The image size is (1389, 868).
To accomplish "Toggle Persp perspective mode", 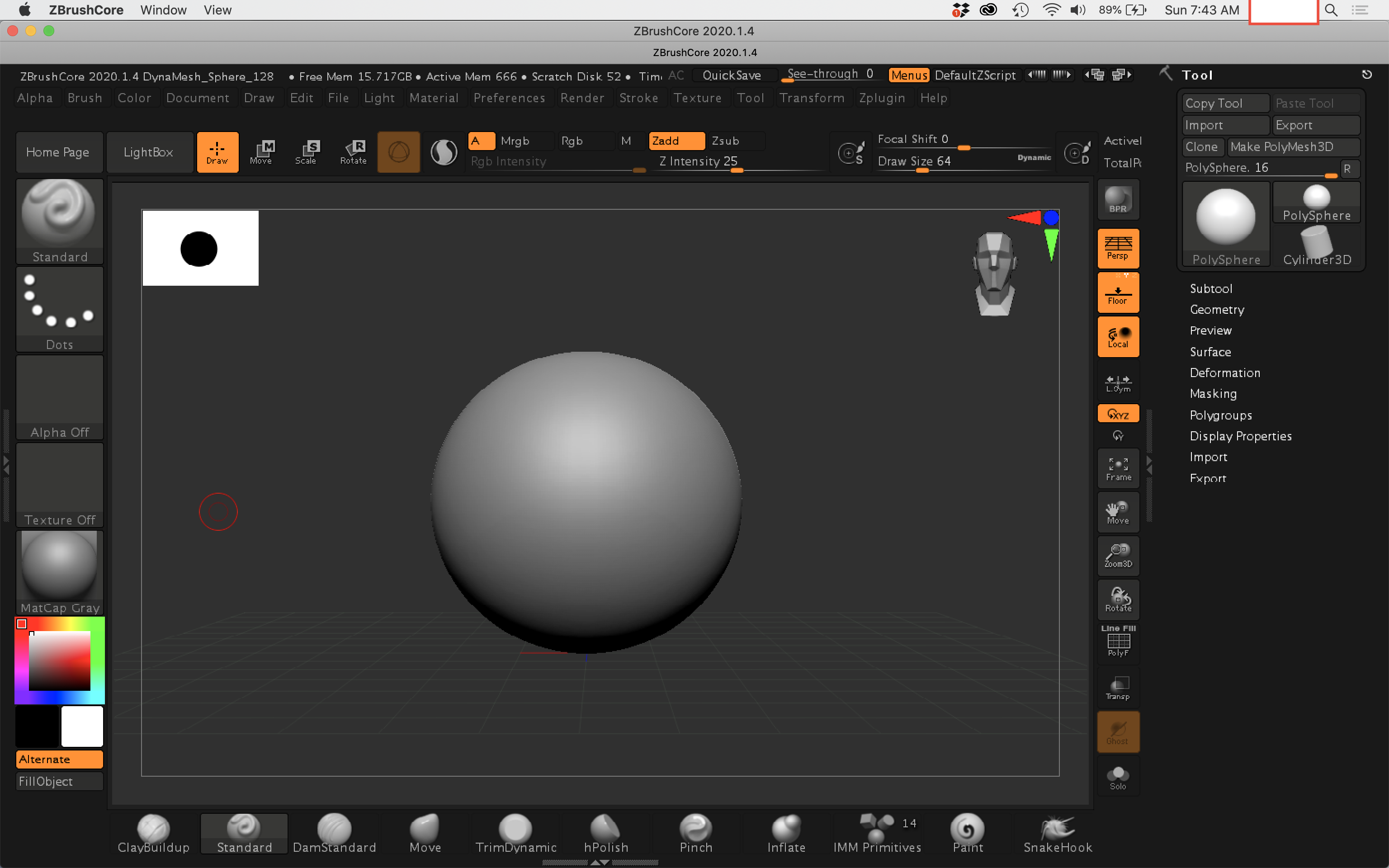I will coord(1118,249).
